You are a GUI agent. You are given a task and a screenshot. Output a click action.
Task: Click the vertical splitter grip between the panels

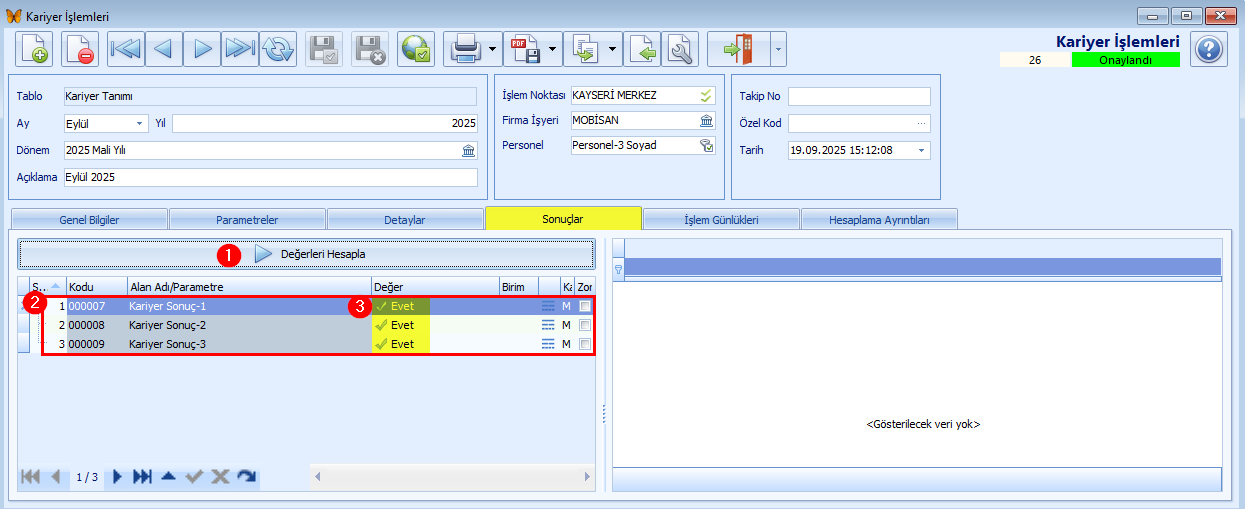click(603, 413)
